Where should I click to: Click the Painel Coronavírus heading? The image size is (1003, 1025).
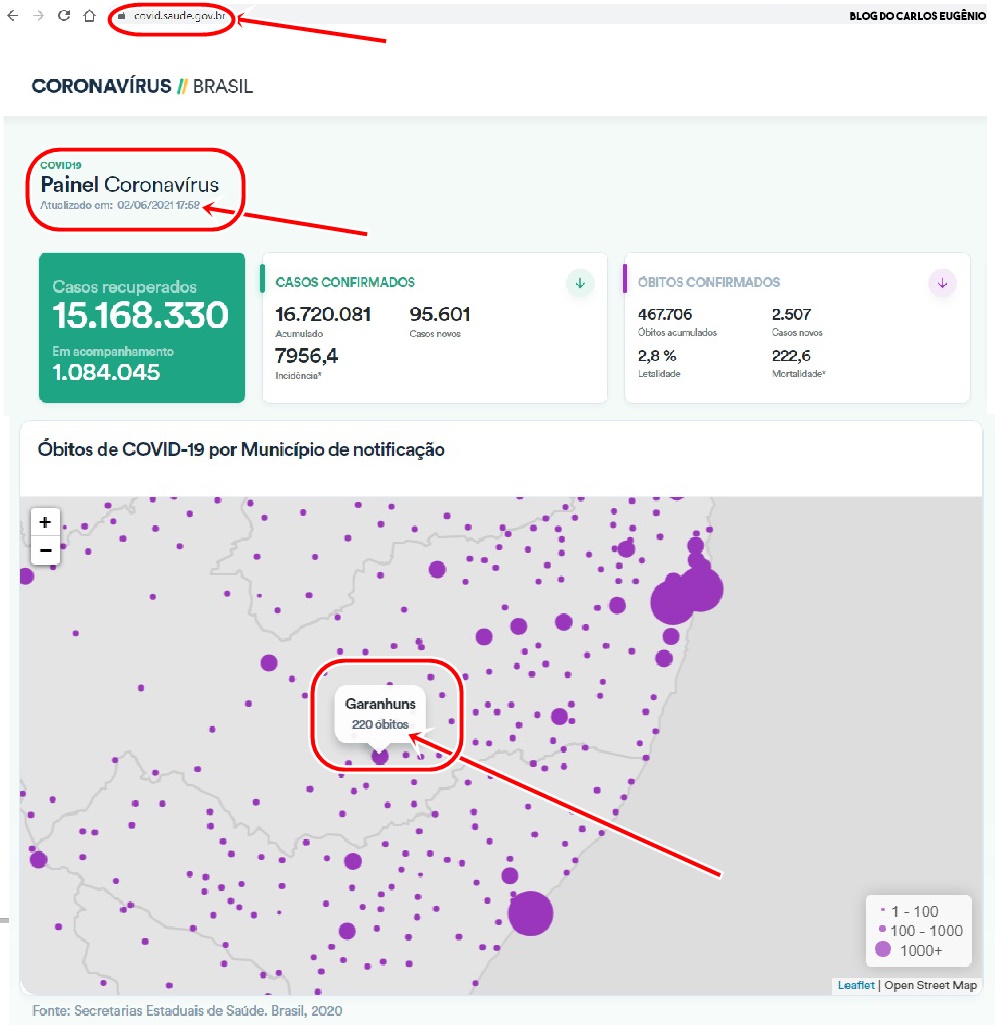[129, 185]
